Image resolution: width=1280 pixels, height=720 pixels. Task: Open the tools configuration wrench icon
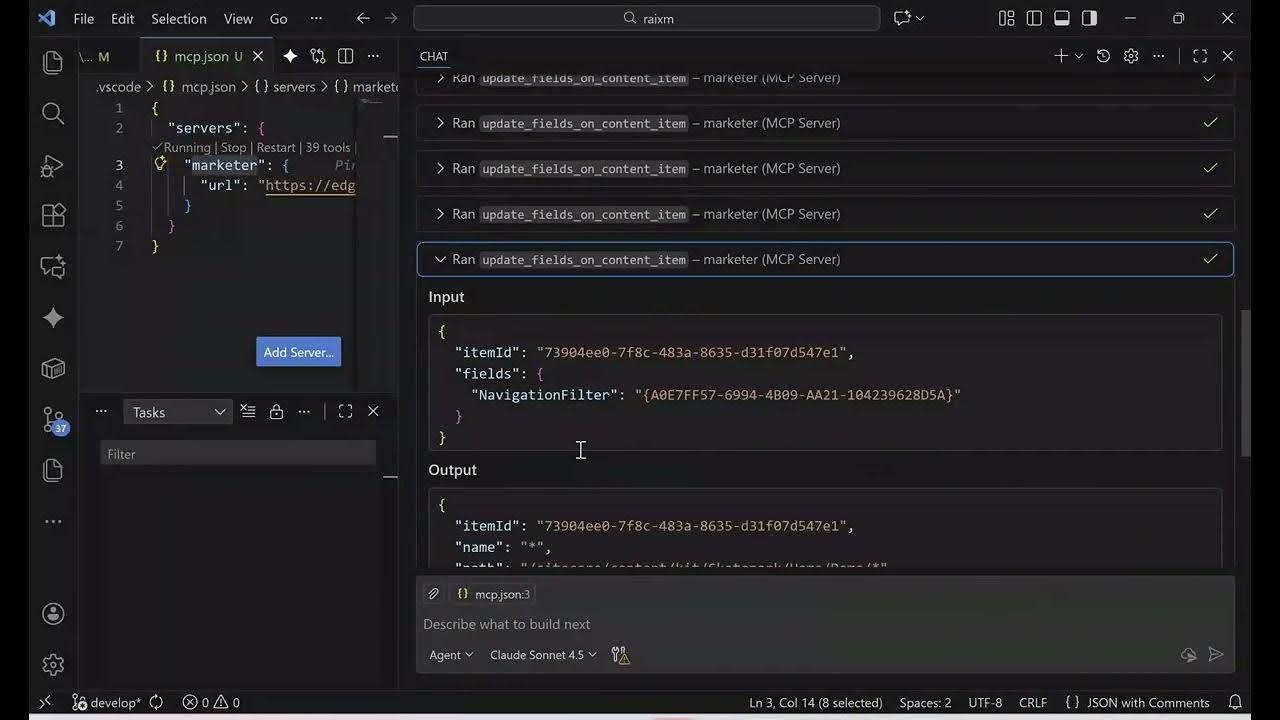coord(620,655)
